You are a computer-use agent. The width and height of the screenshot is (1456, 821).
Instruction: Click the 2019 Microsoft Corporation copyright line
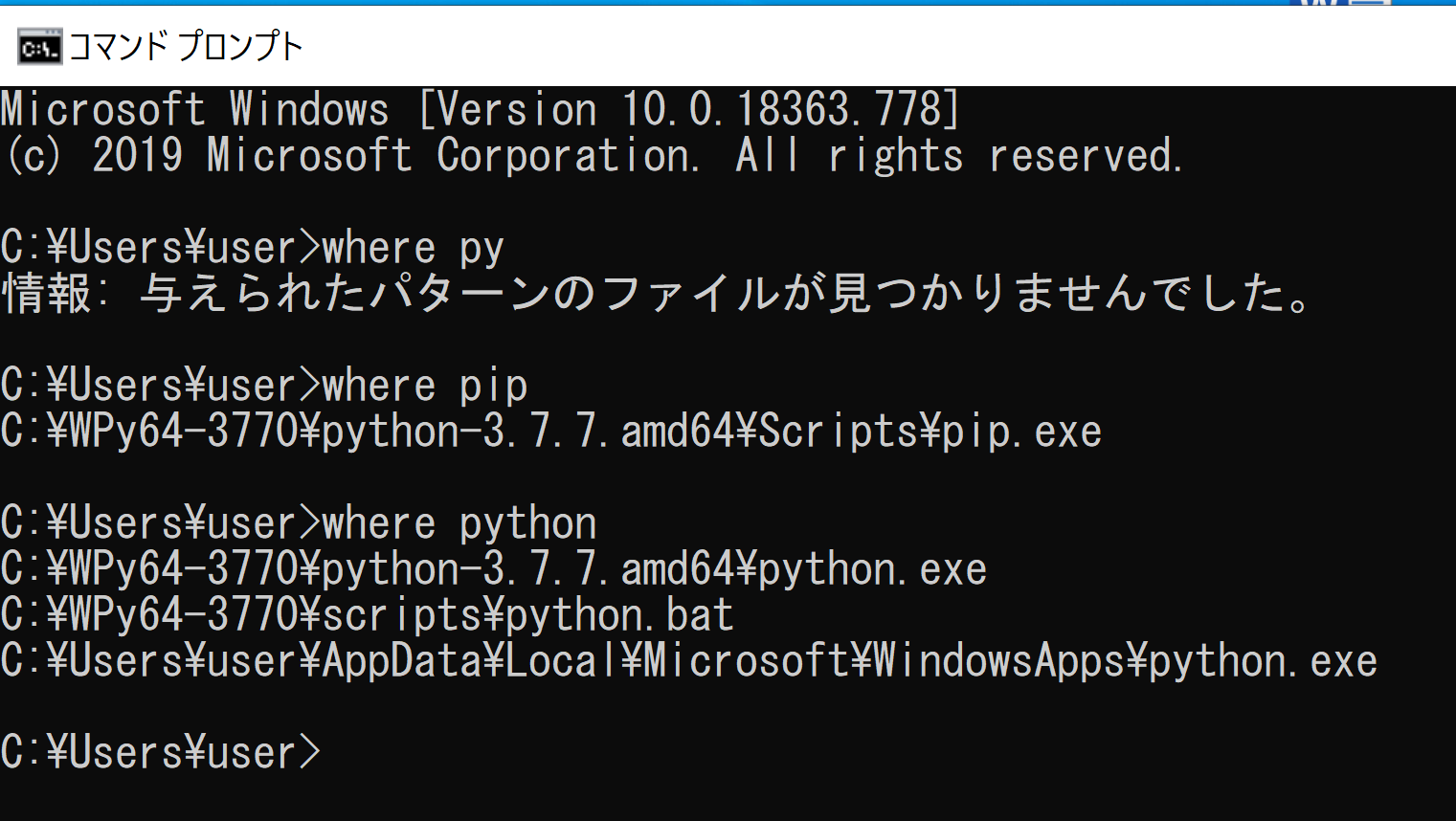tap(594, 155)
